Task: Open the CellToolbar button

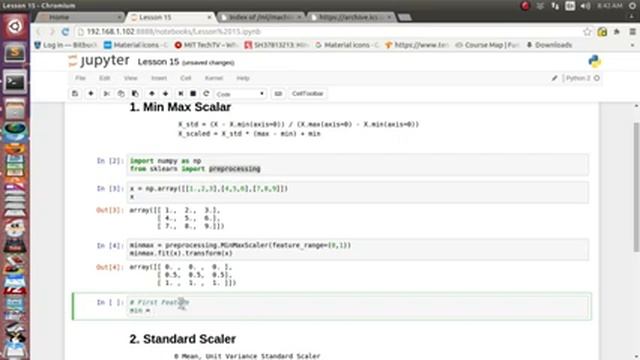Action: point(307,93)
